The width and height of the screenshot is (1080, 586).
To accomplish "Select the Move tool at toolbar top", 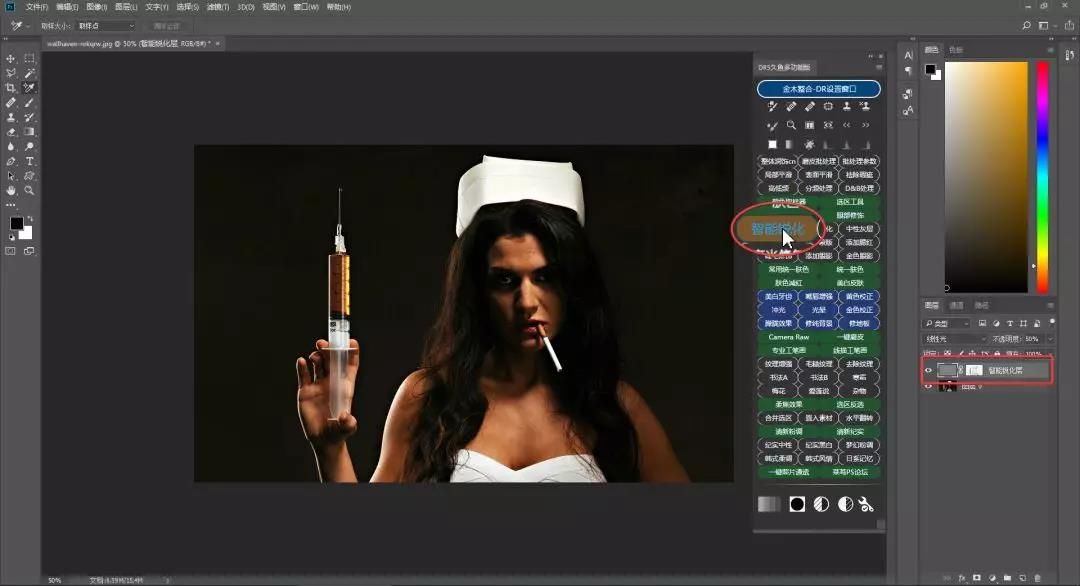I will [x=10, y=59].
